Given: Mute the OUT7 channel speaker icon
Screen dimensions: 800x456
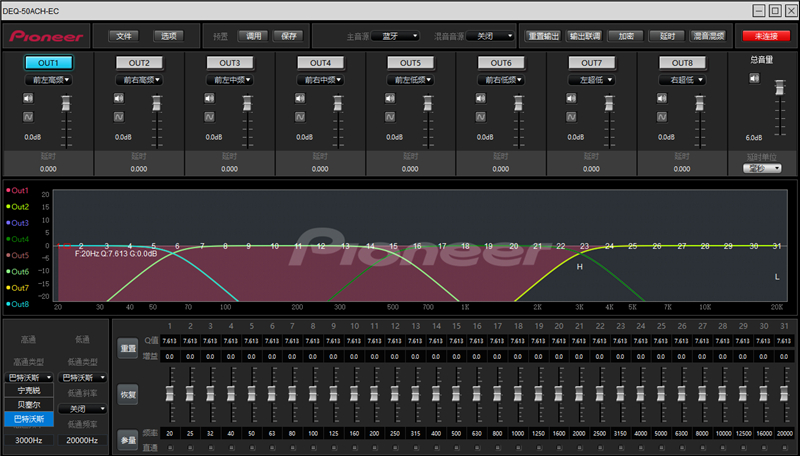Looking at the screenshot, I should (x=571, y=98).
